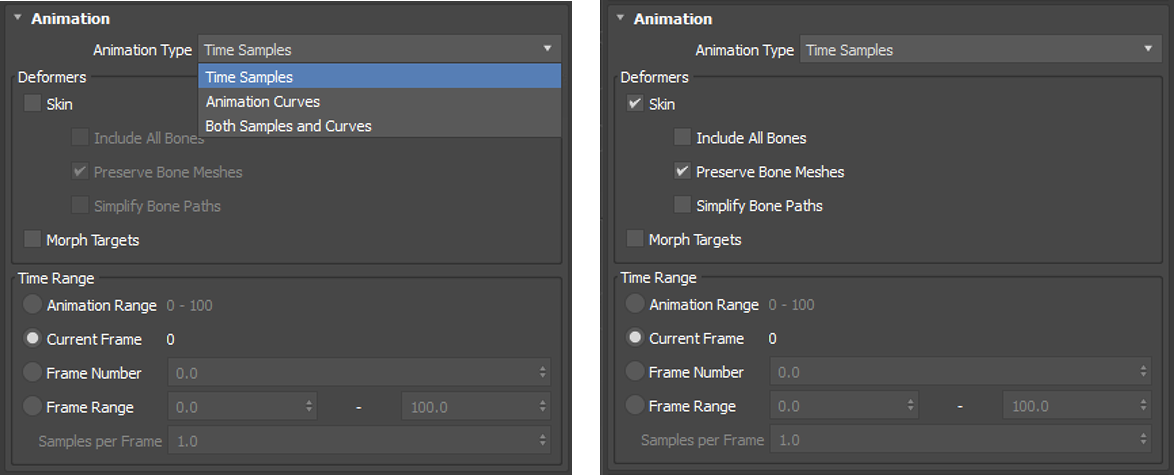The width and height of the screenshot is (1174, 475).
Task: Choose Frame Number radio in right panel
Action: pos(635,372)
